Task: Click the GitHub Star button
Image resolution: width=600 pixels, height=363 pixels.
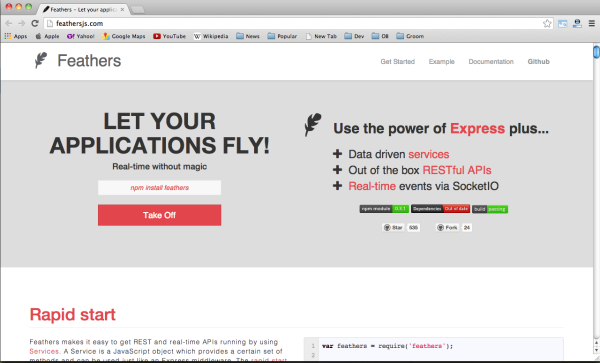Action: coord(393,228)
